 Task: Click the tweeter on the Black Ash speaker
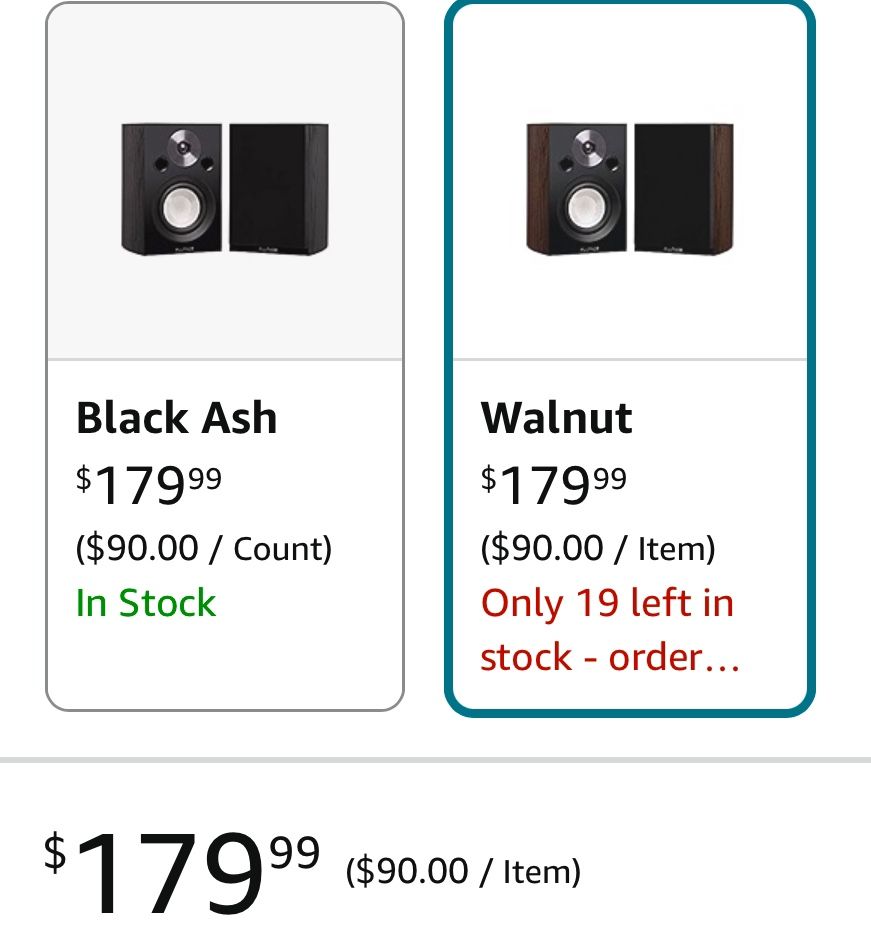click(182, 149)
